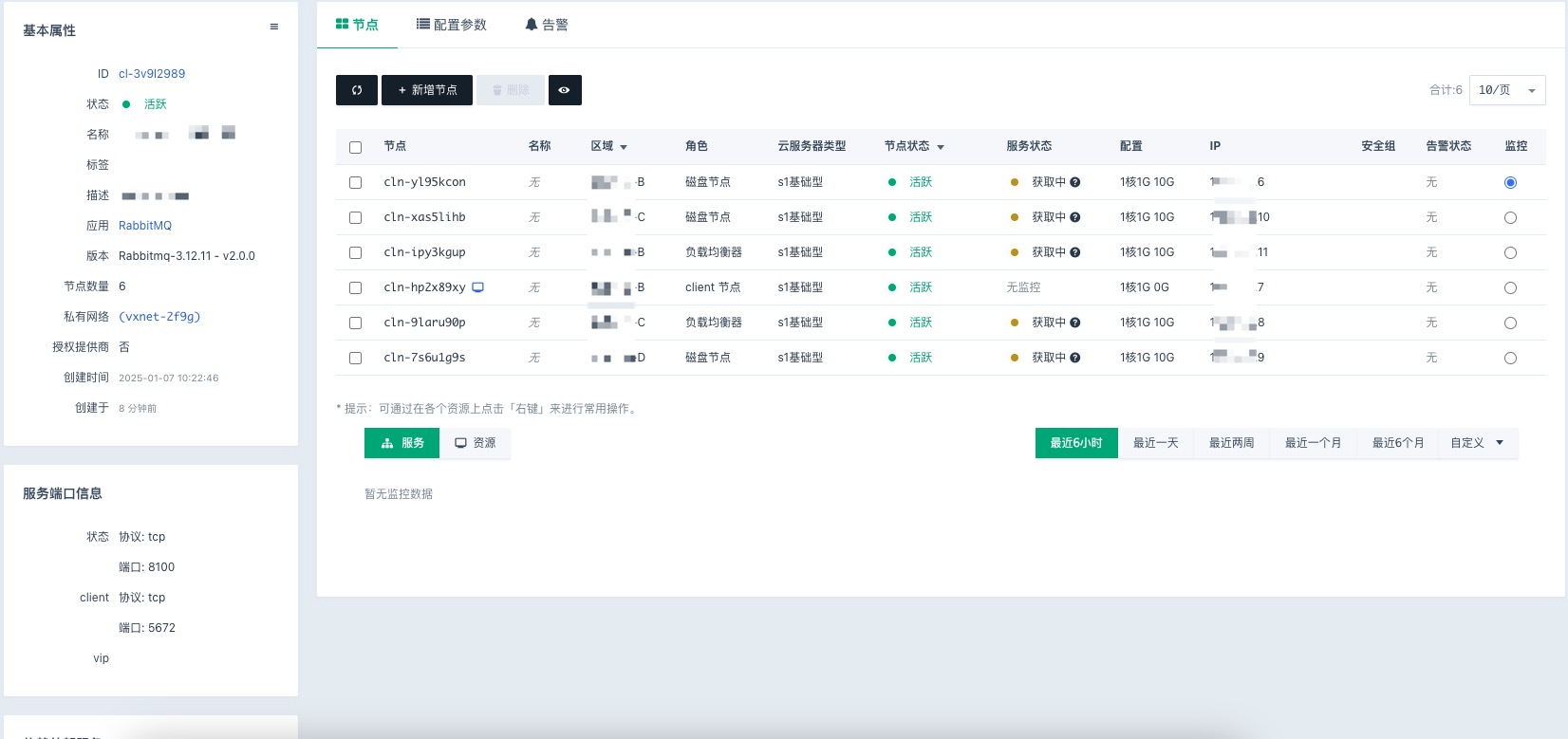1568x739 pixels.
Task: Select the 最近6小时 time range
Action: pos(1076,443)
